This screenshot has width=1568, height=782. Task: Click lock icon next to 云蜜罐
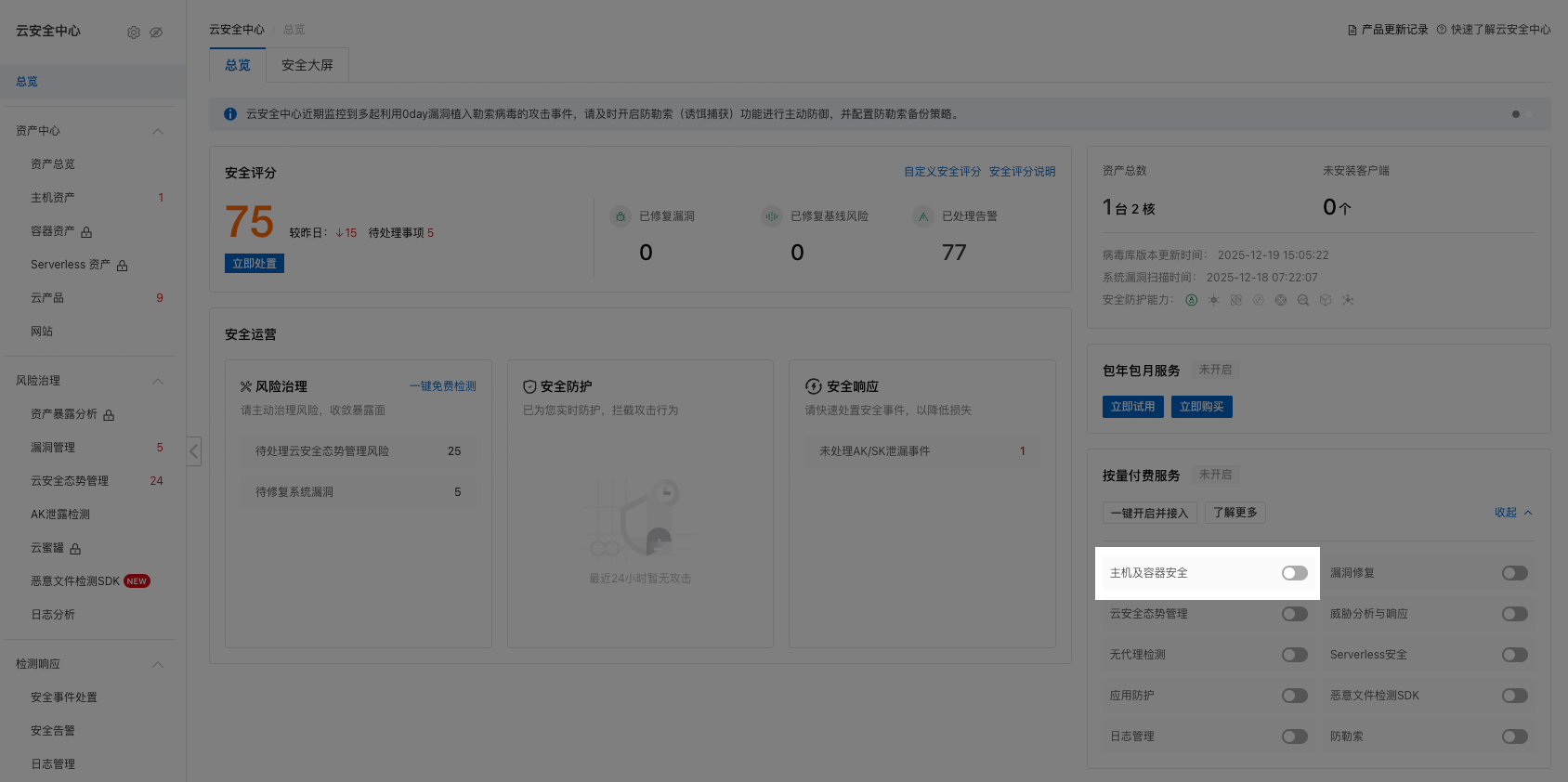(75, 549)
